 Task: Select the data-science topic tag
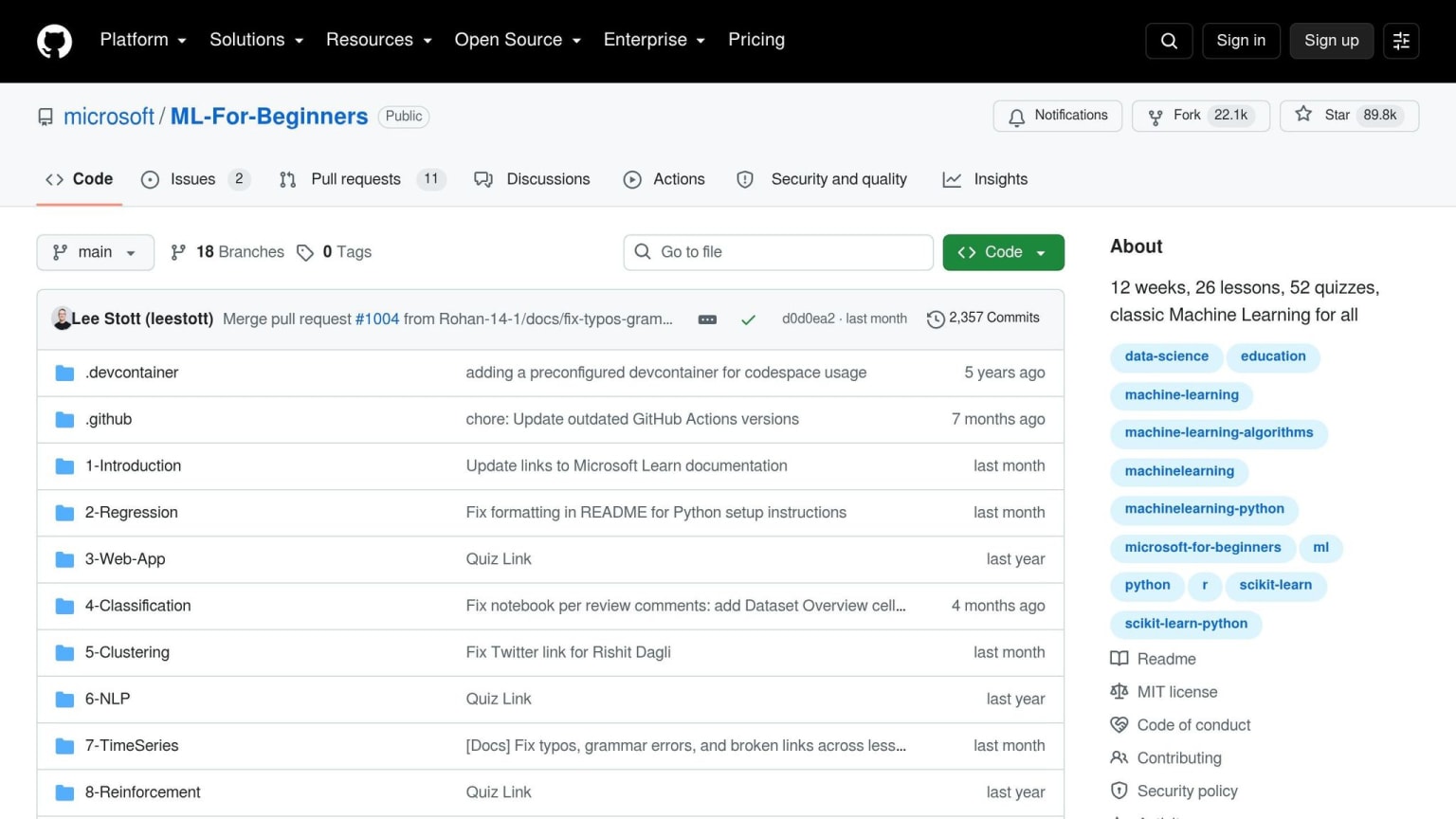click(1167, 356)
